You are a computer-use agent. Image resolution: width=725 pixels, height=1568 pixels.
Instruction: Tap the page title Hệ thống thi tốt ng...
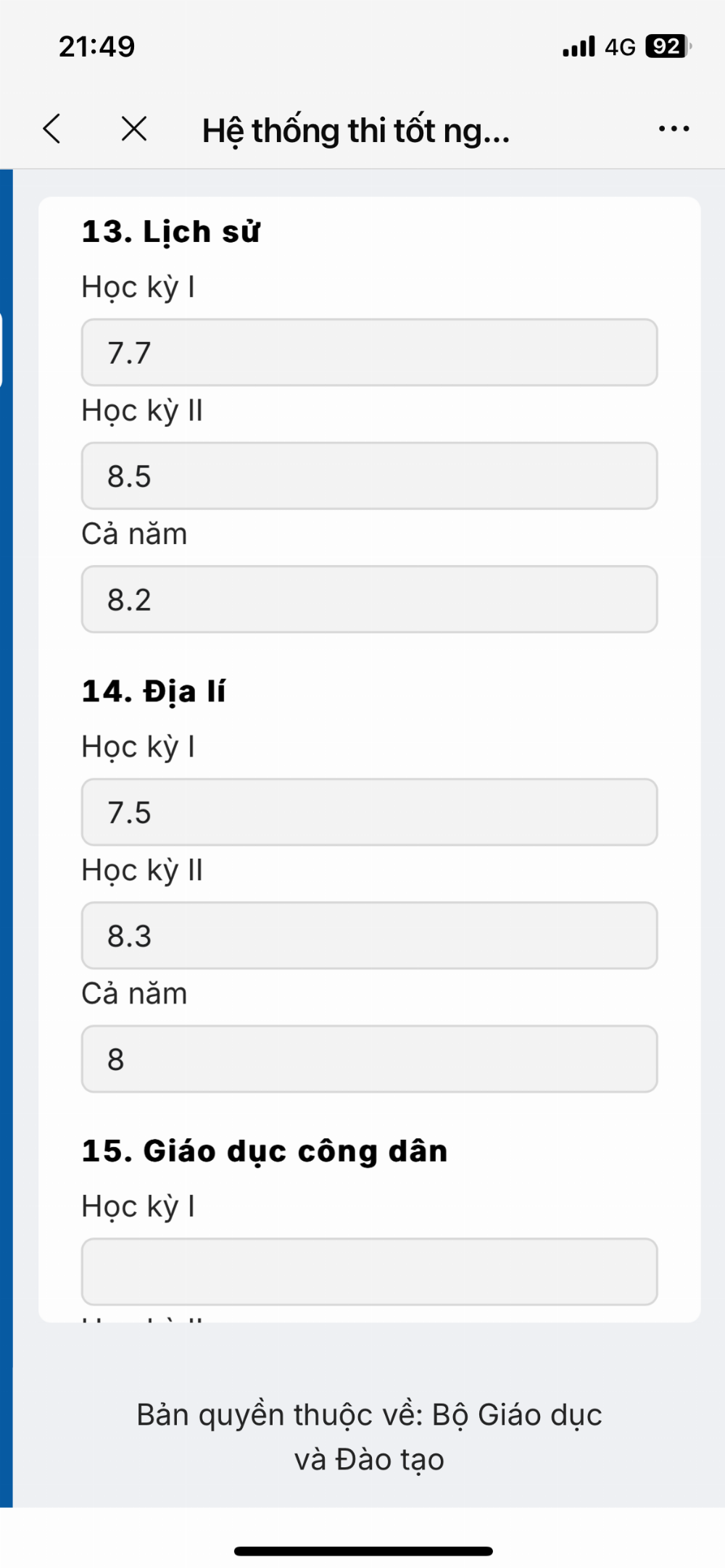click(356, 130)
